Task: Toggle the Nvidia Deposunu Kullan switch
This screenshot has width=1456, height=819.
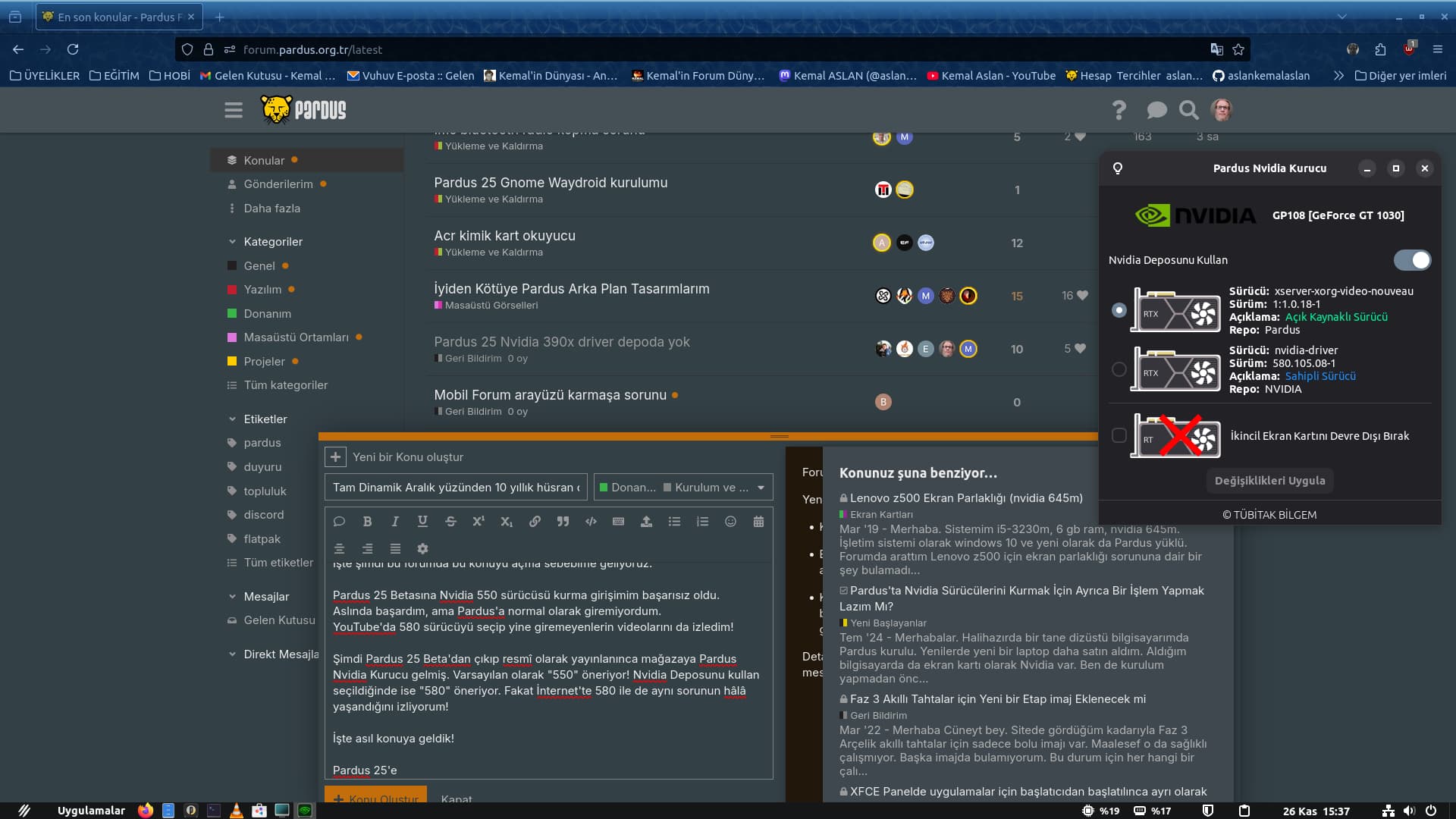Action: click(1412, 260)
